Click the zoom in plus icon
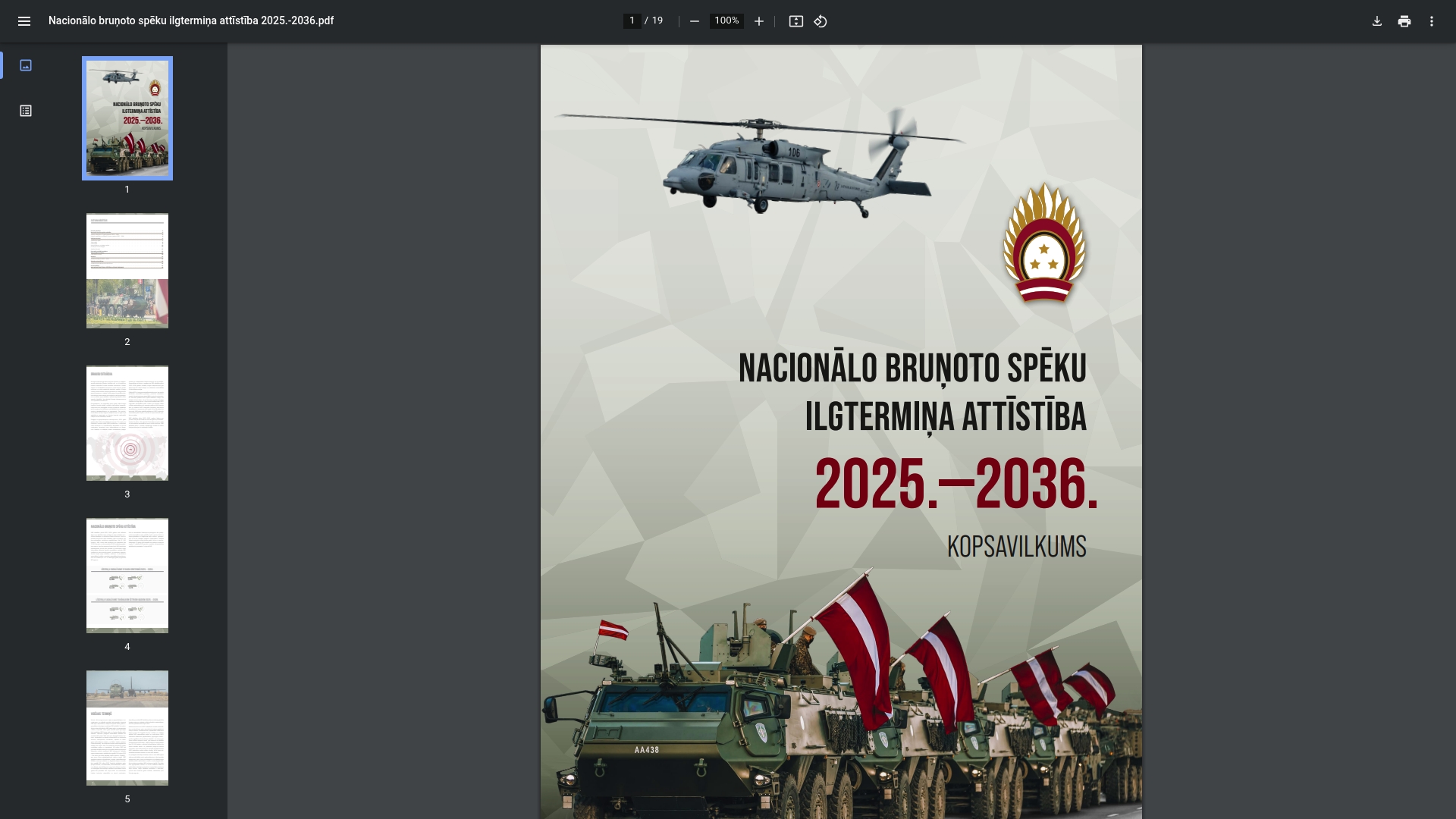 (758, 21)
